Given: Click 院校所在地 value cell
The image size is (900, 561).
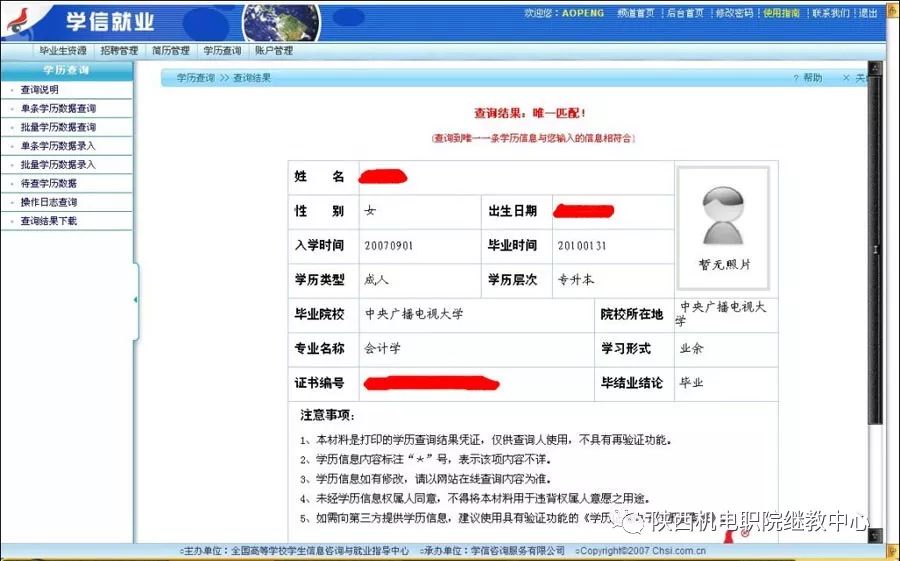Looking at the screenshot, I should pyautogui.click(x=726, y=314).
